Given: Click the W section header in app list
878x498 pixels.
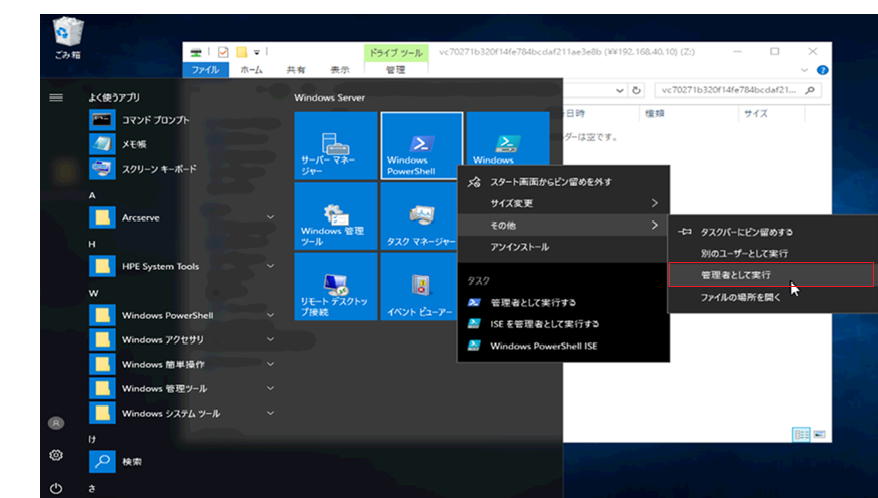Looking at the screenshot, I should [94, 293].
